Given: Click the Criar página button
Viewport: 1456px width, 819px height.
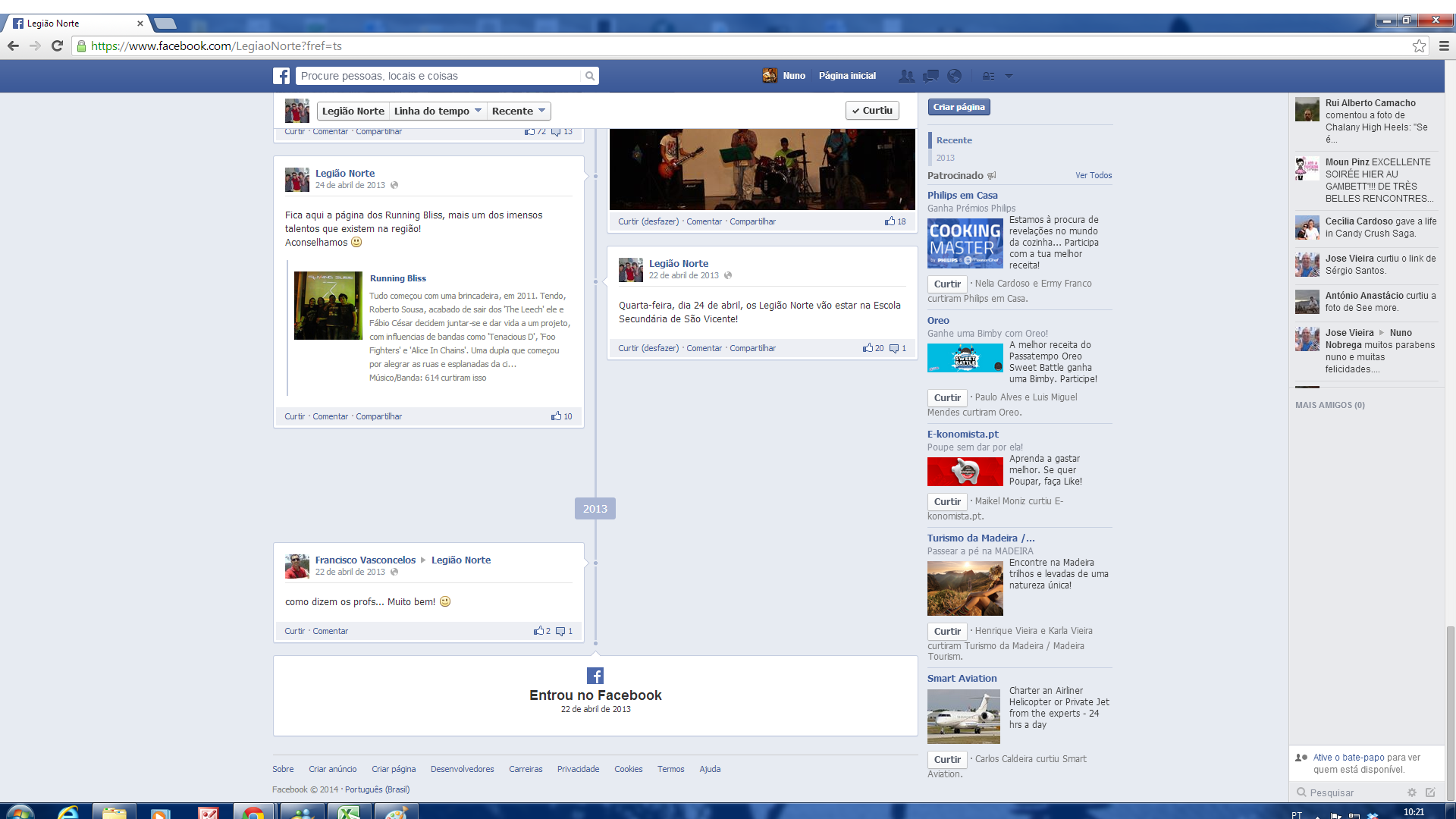Looking at the screenshot, I should coord(959,107).
